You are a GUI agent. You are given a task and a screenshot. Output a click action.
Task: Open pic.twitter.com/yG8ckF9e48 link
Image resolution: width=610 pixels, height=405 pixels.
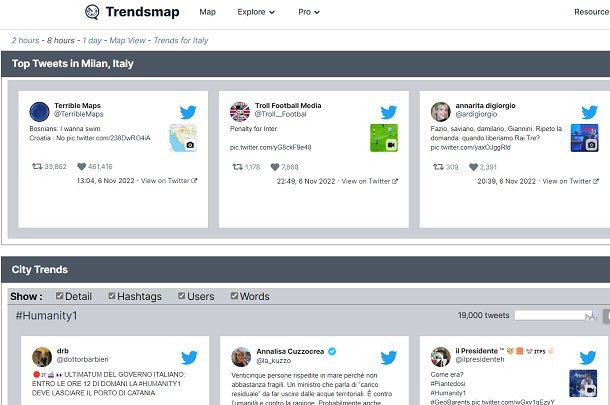[x=270, y=147]
